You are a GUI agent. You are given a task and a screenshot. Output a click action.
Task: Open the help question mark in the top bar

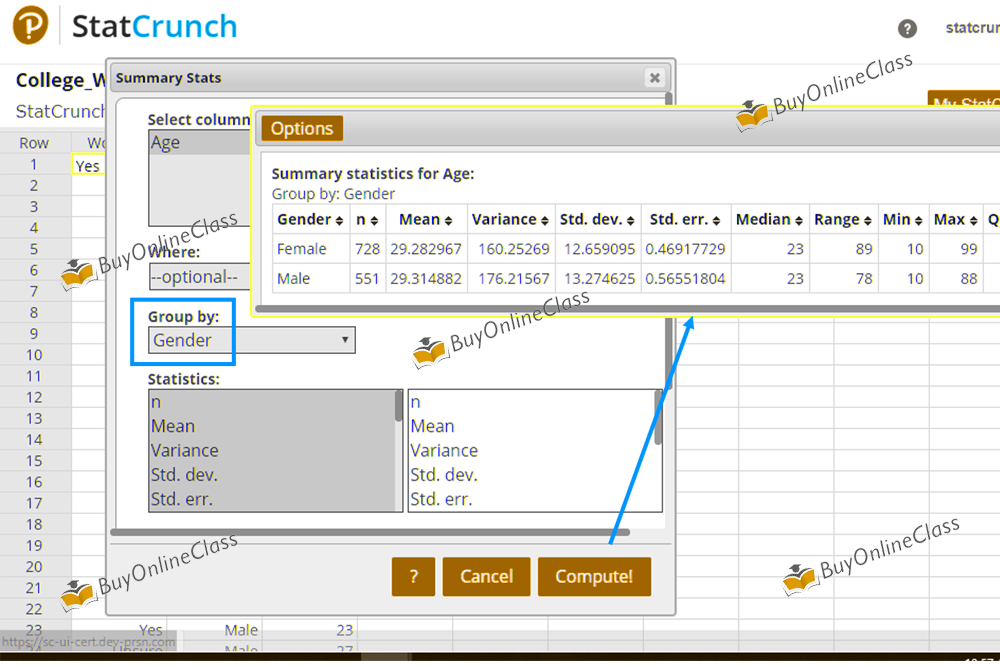coord(907,29)
